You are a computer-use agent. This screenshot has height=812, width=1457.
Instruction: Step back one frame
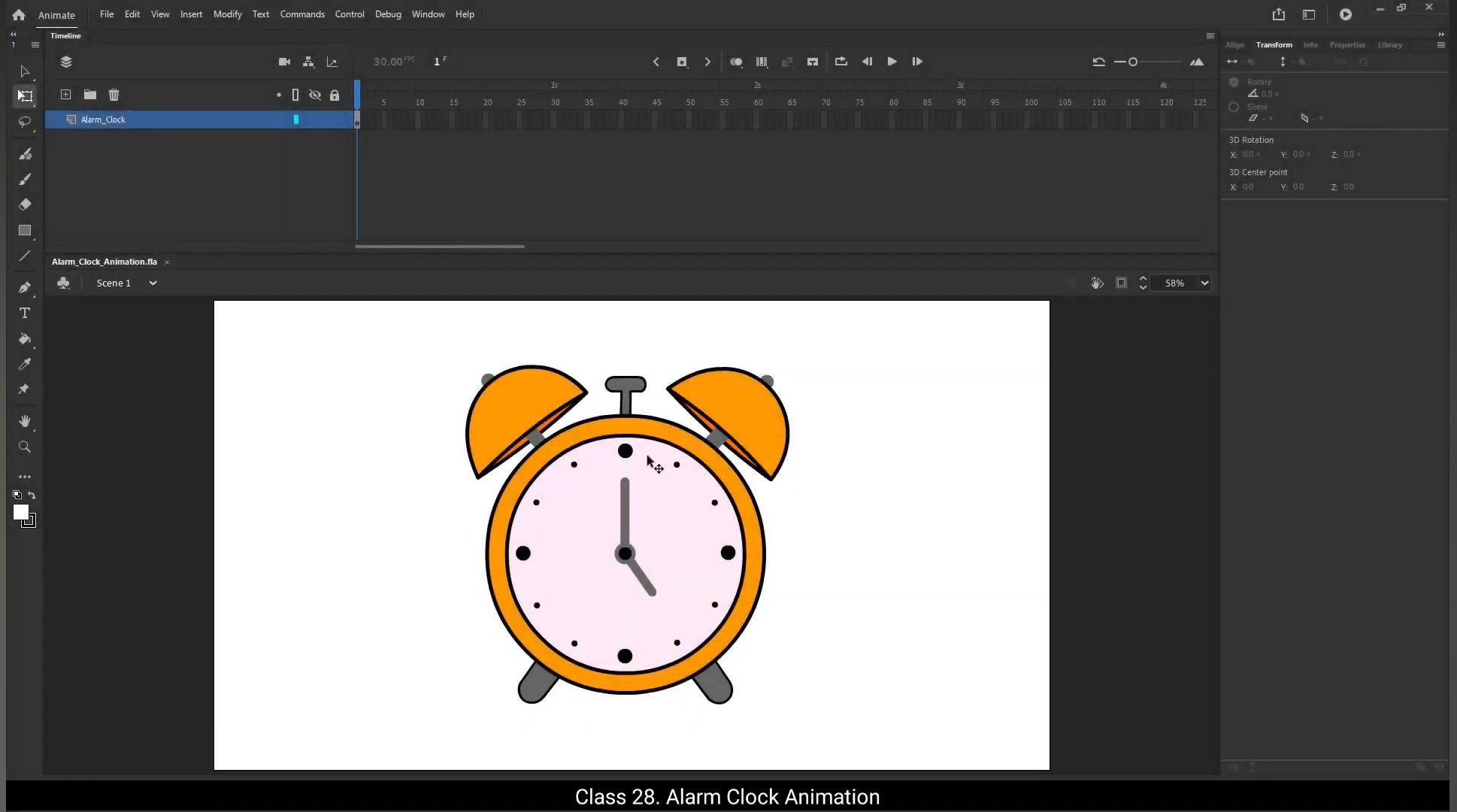pyautogui.click(x=867, y=62)
